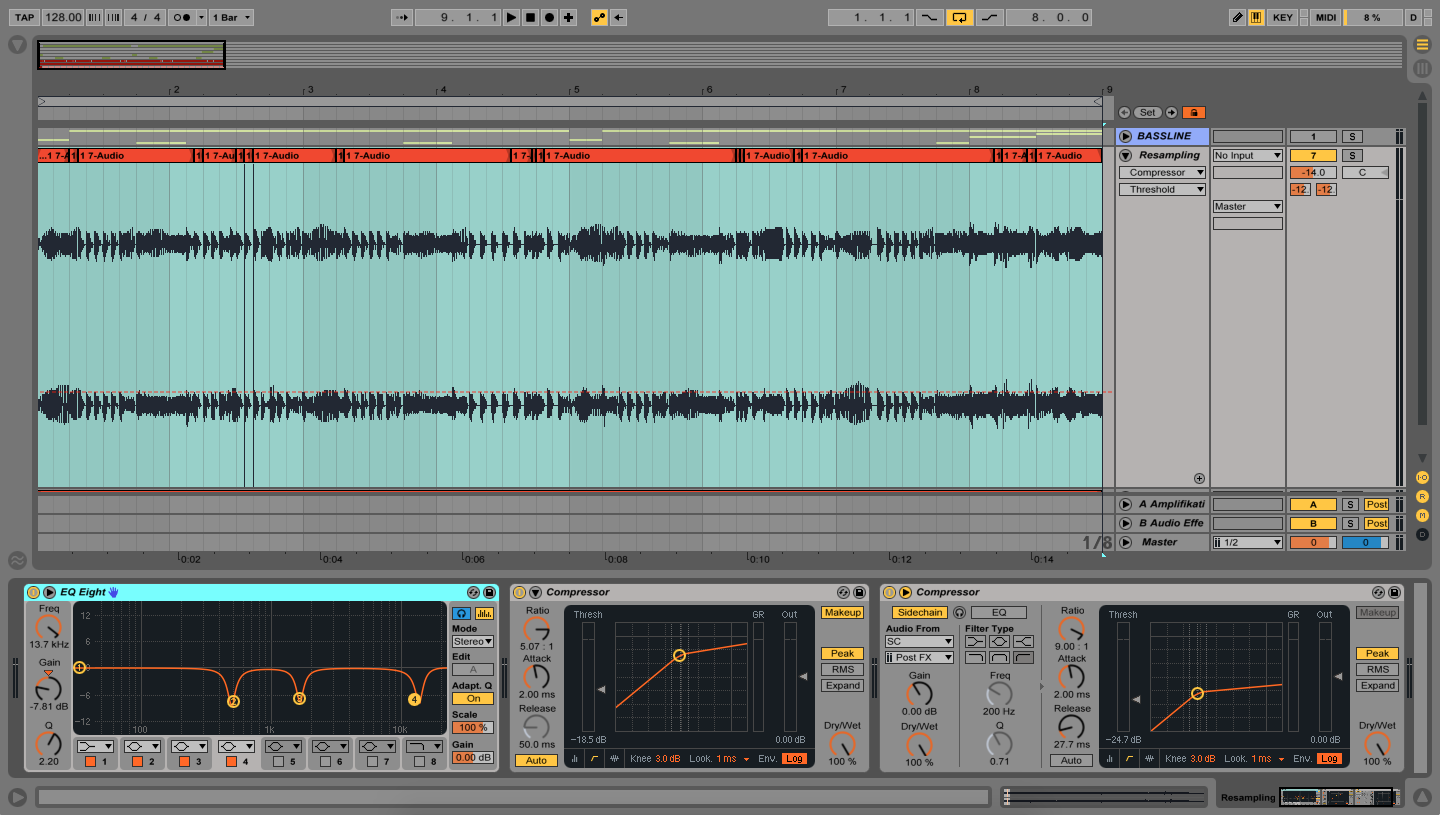Open the Master 1/2 output chooser

(x=1247, y=542)
